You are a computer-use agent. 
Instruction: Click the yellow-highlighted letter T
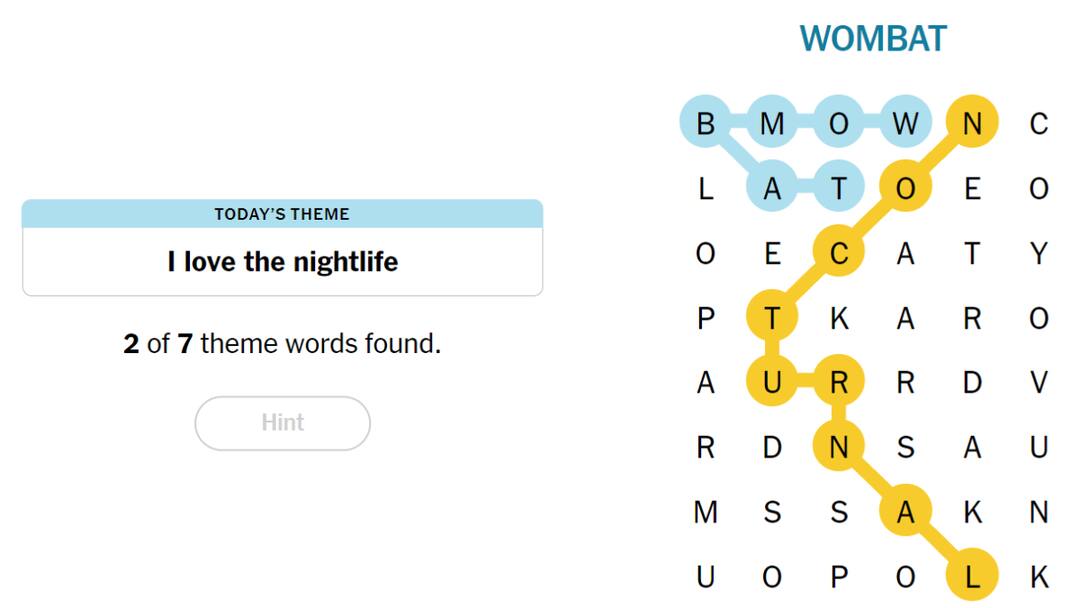click(x=772, y=319)
